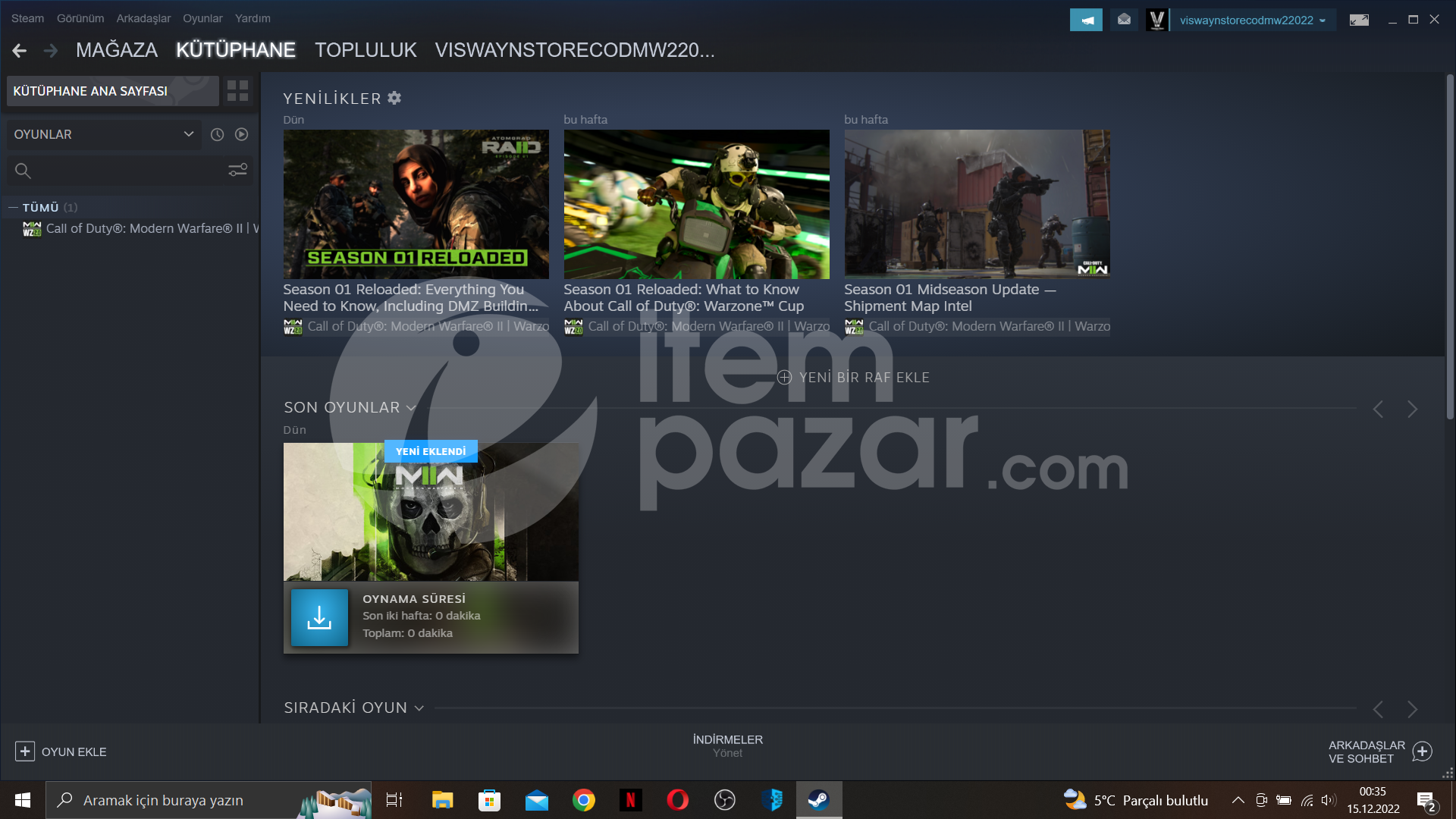
Task: Open Yenilikler settings gear
Action: [x=394, y=98]
